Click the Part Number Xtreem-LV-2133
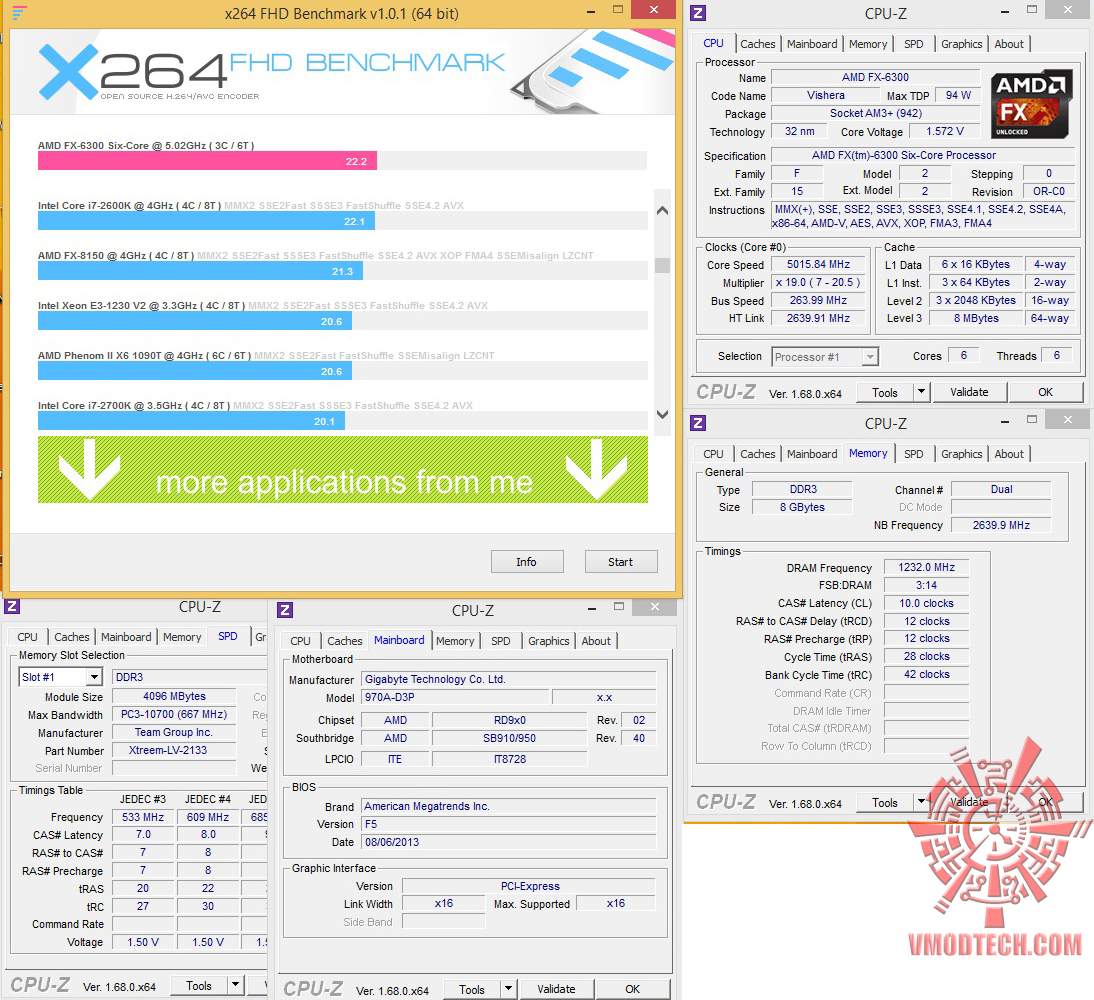This screenshot has height=1000, width=1094. (174, 750)
